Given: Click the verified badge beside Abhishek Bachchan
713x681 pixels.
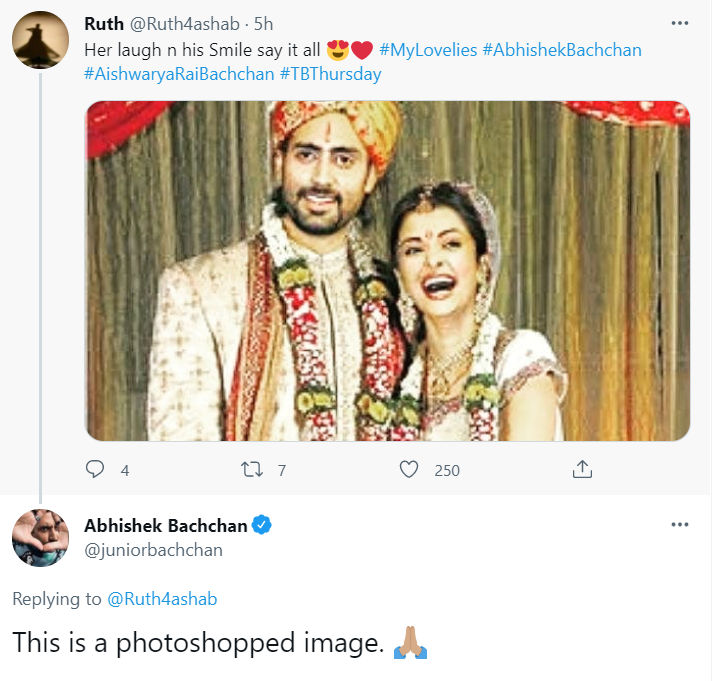Looking at the screenshot, I should [x=264, y=526].
